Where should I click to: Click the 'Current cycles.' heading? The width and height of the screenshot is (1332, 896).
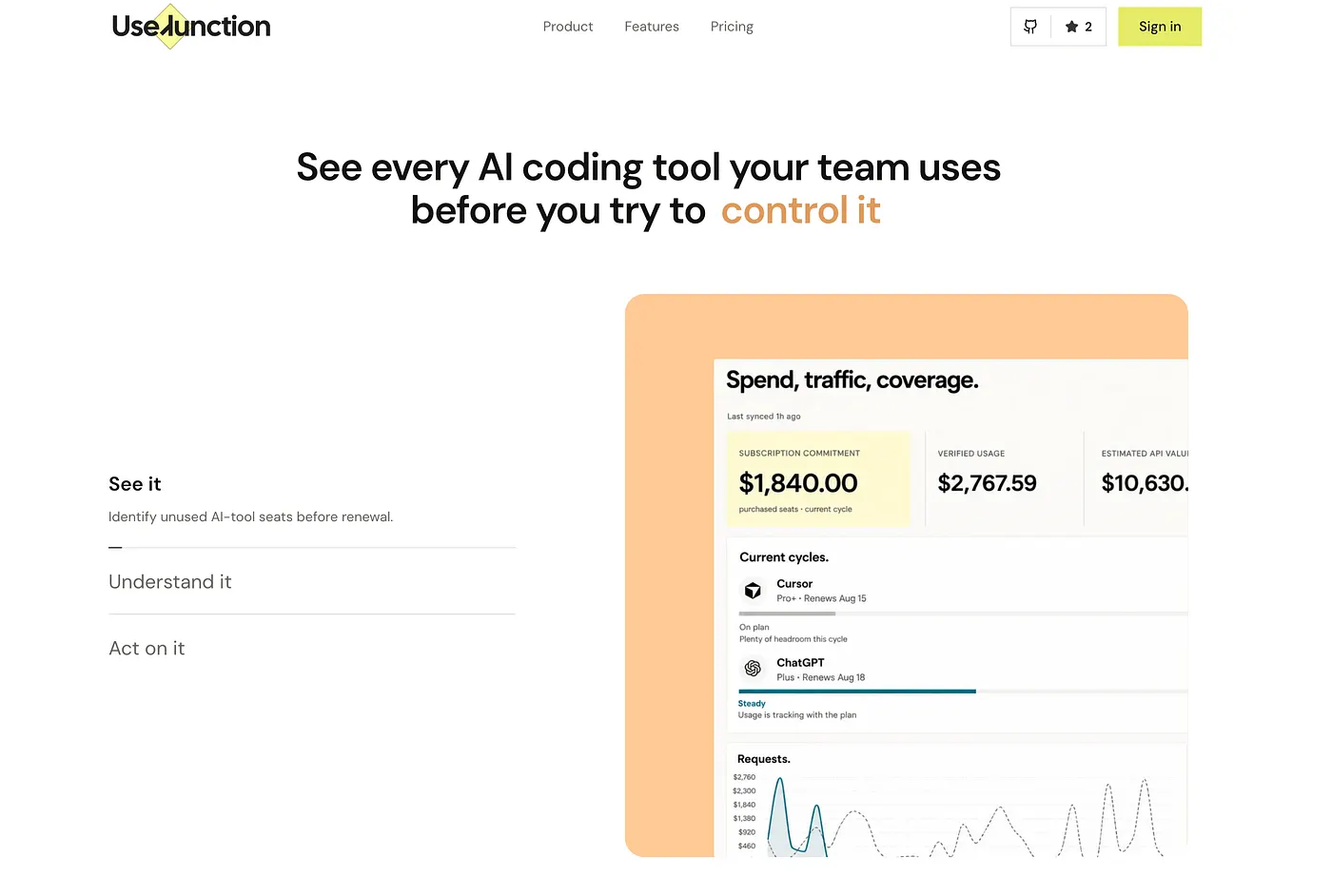pos(784,557)
